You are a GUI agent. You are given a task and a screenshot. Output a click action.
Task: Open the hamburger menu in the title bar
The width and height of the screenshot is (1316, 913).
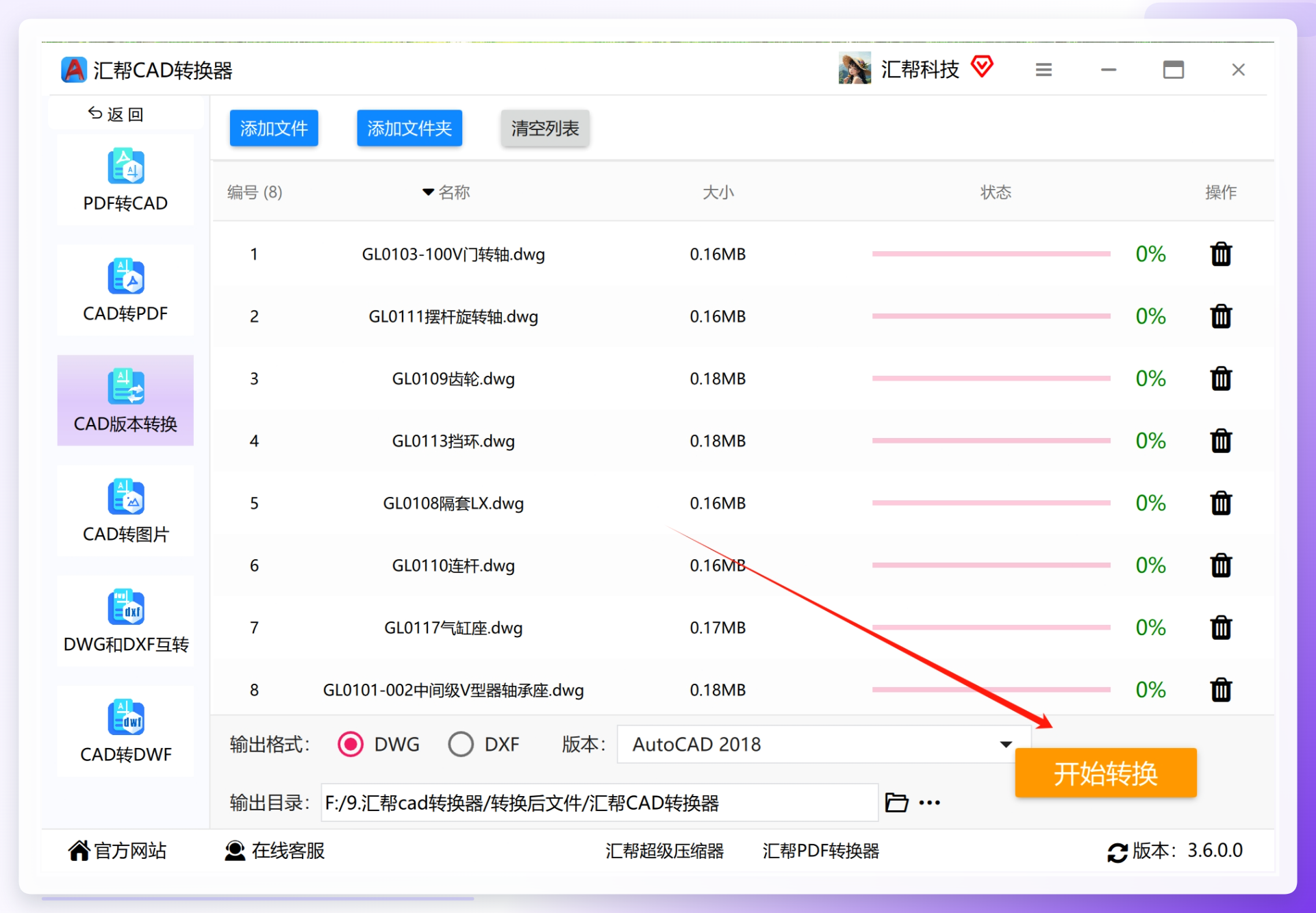(1043, 70)
